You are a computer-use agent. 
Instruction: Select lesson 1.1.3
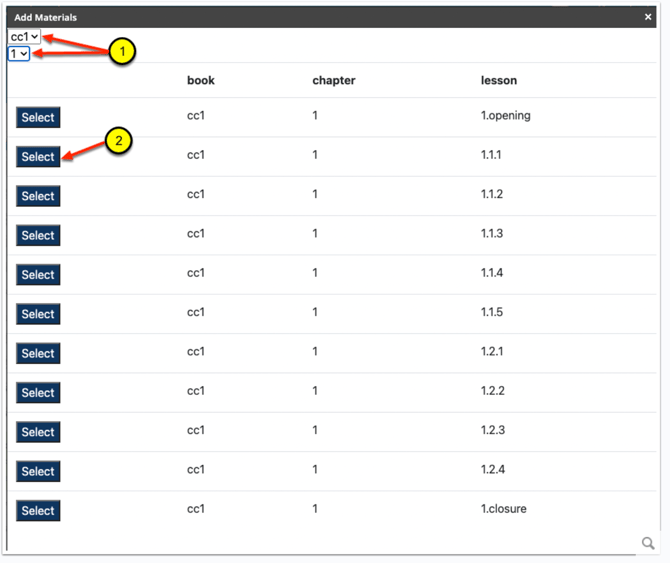tap(38, 235)
